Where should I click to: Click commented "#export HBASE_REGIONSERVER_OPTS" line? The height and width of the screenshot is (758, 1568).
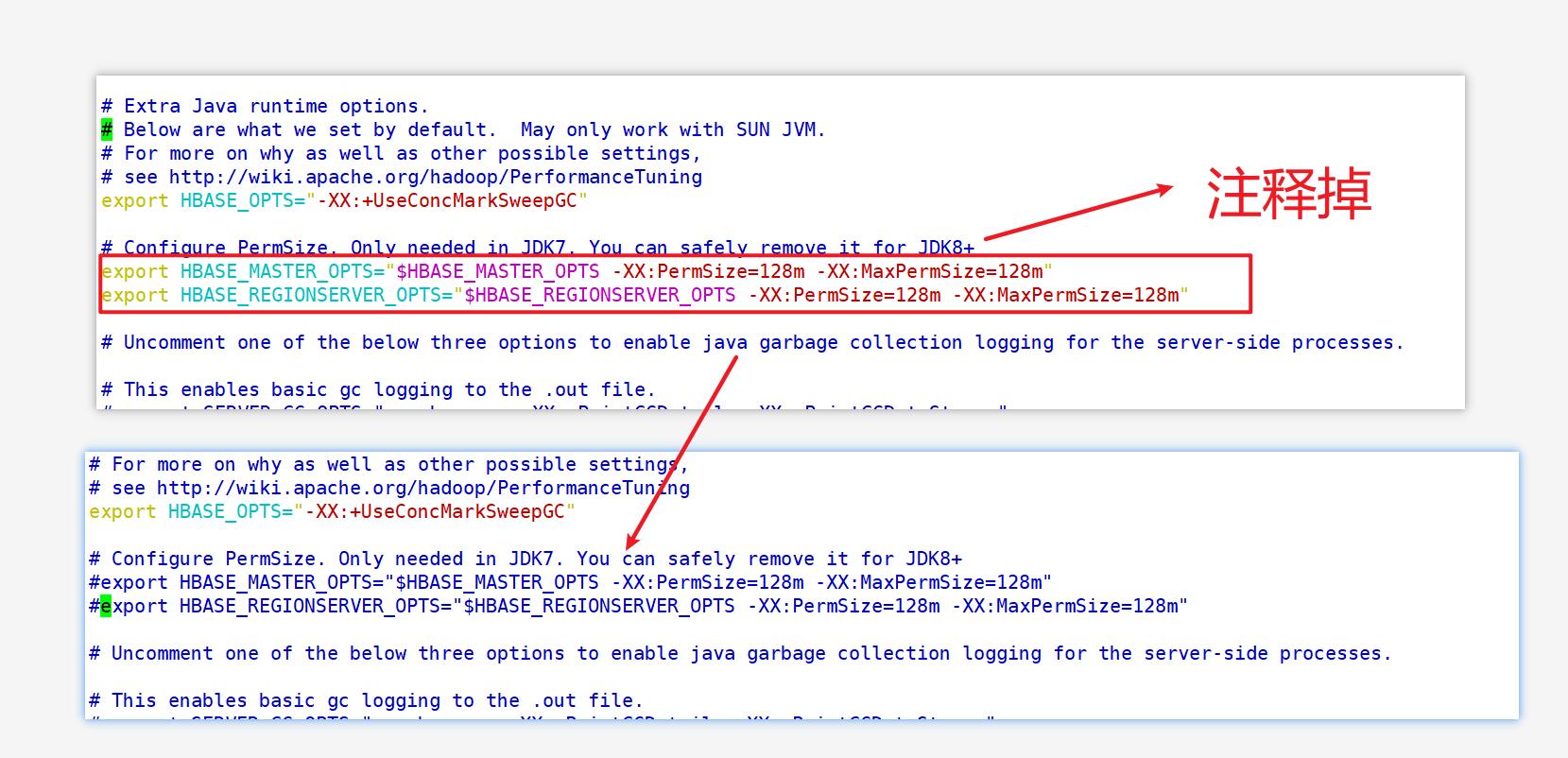638,606
